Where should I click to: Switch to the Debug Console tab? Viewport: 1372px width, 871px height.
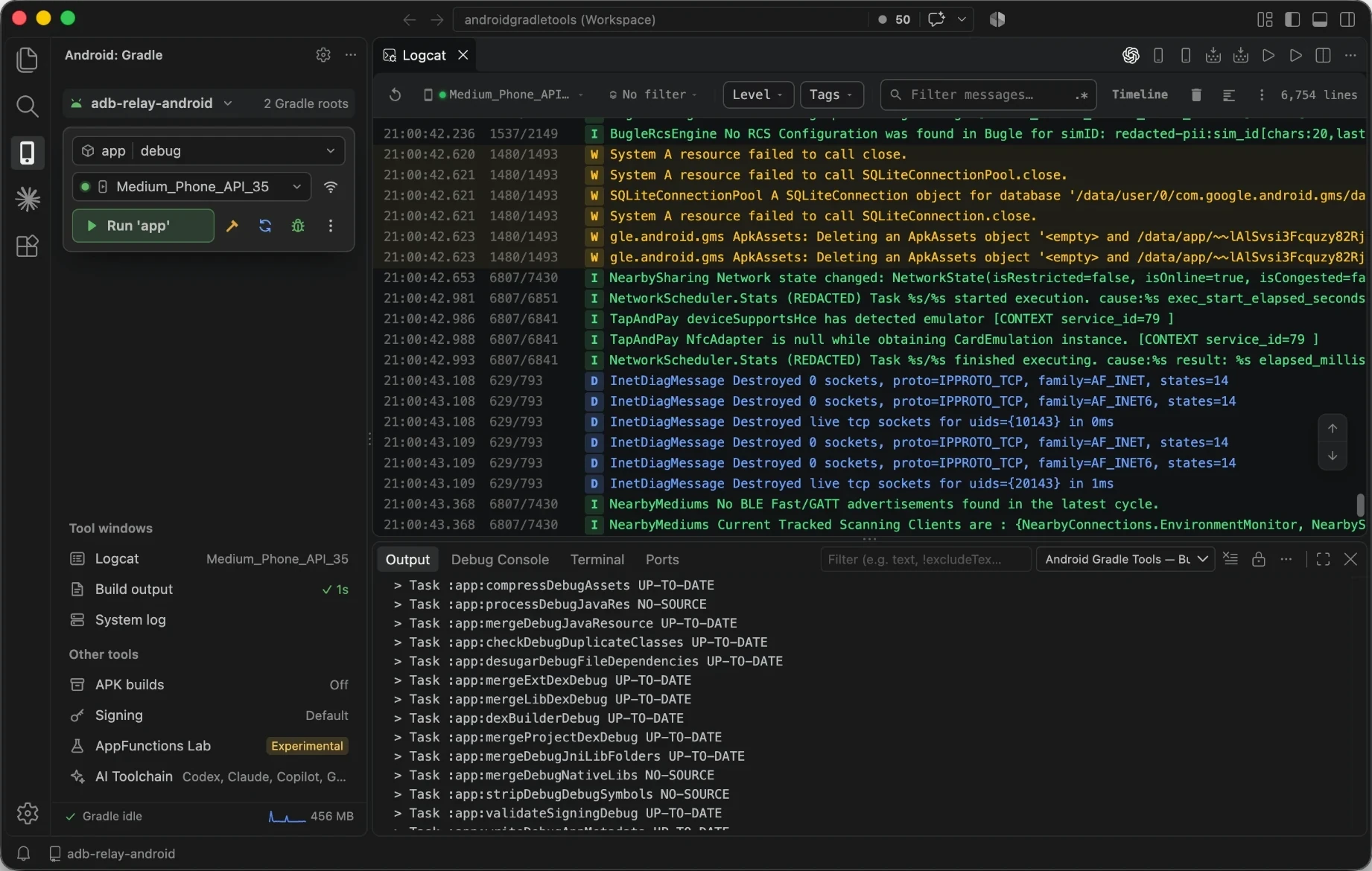click(500, 559)
